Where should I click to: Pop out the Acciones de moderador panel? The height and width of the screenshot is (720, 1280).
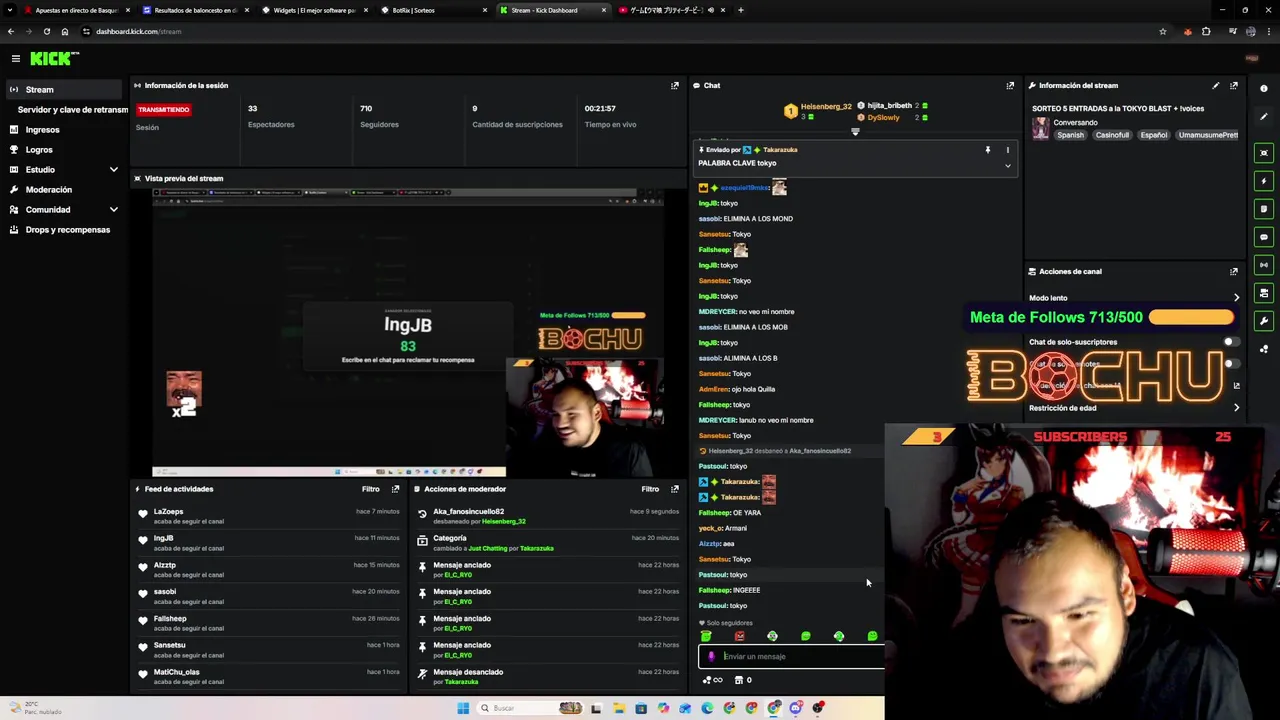click(674, 489)
